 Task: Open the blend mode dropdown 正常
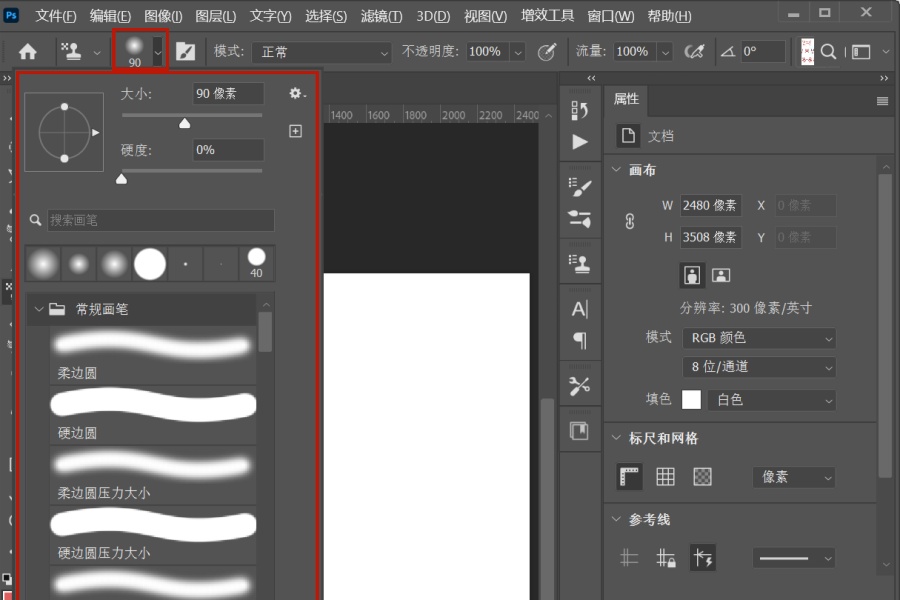321,52
